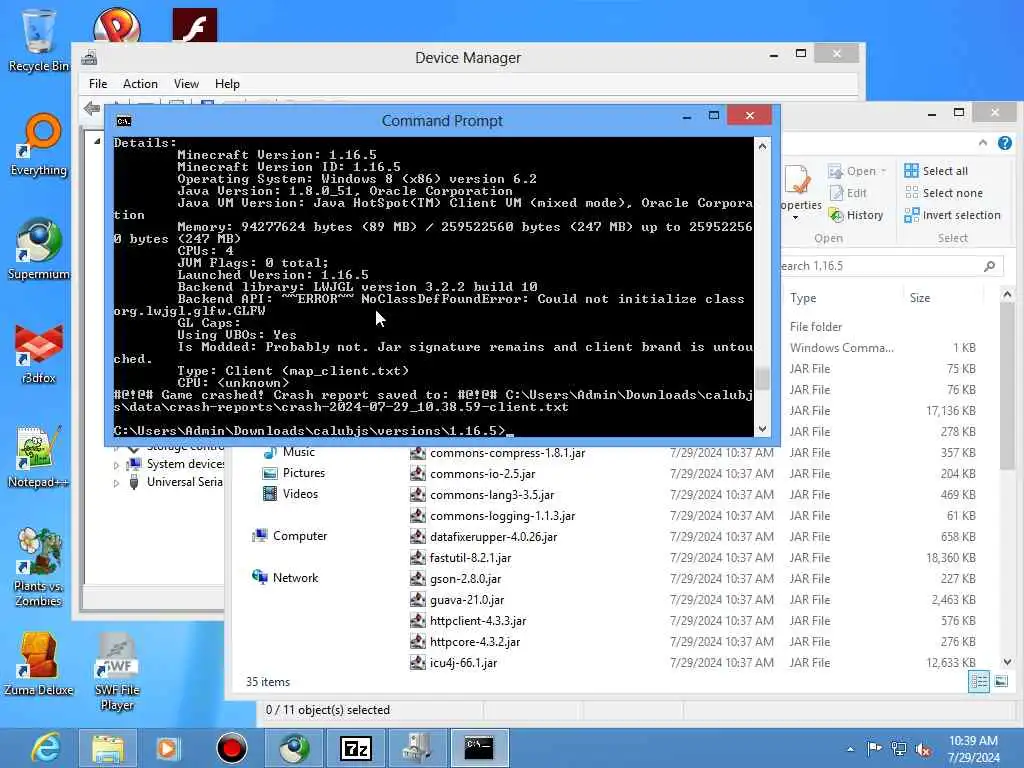Click Device Manager back arrow toolbar button

point(92,108)
